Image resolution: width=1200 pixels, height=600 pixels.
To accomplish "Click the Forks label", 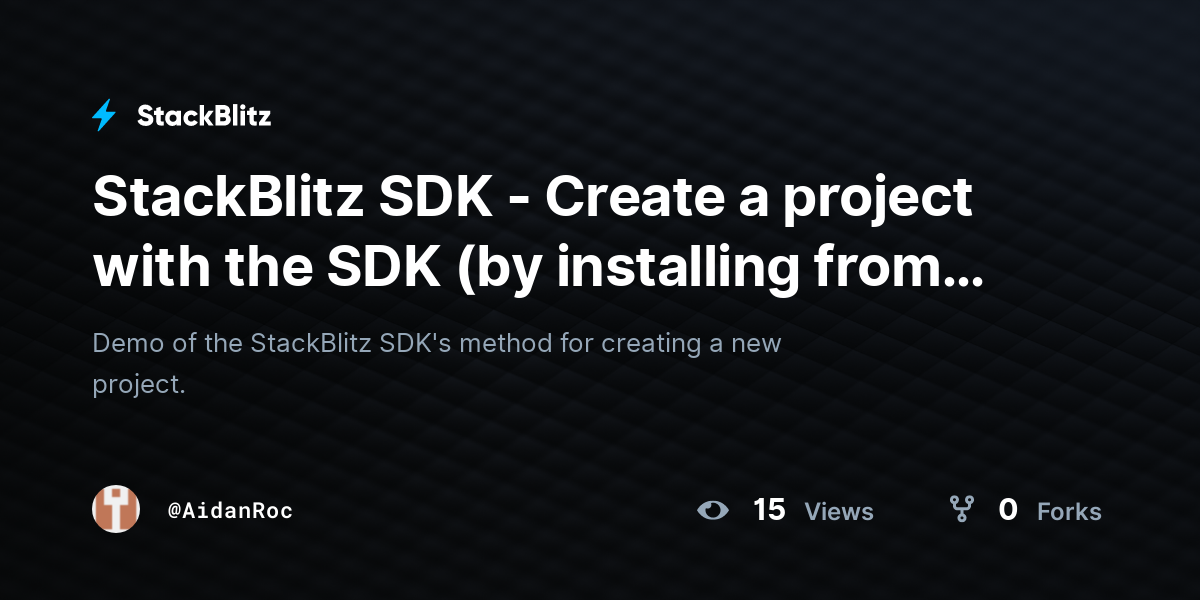I will point(1069,512).
